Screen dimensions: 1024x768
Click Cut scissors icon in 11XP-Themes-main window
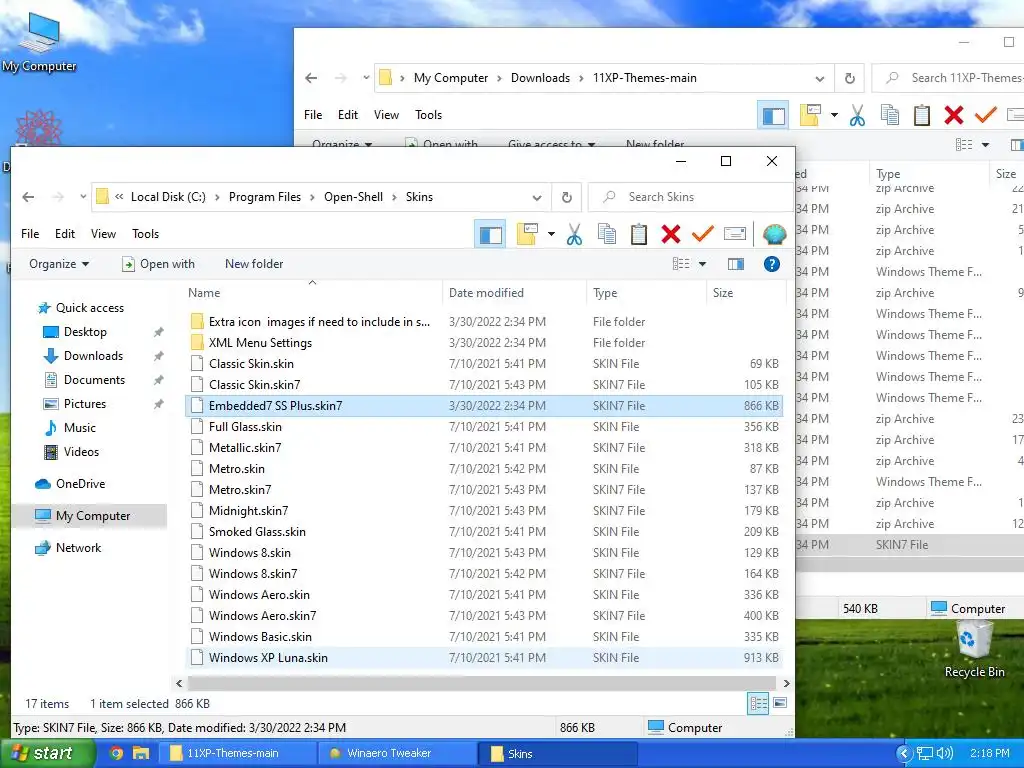(x=857, y=116)
